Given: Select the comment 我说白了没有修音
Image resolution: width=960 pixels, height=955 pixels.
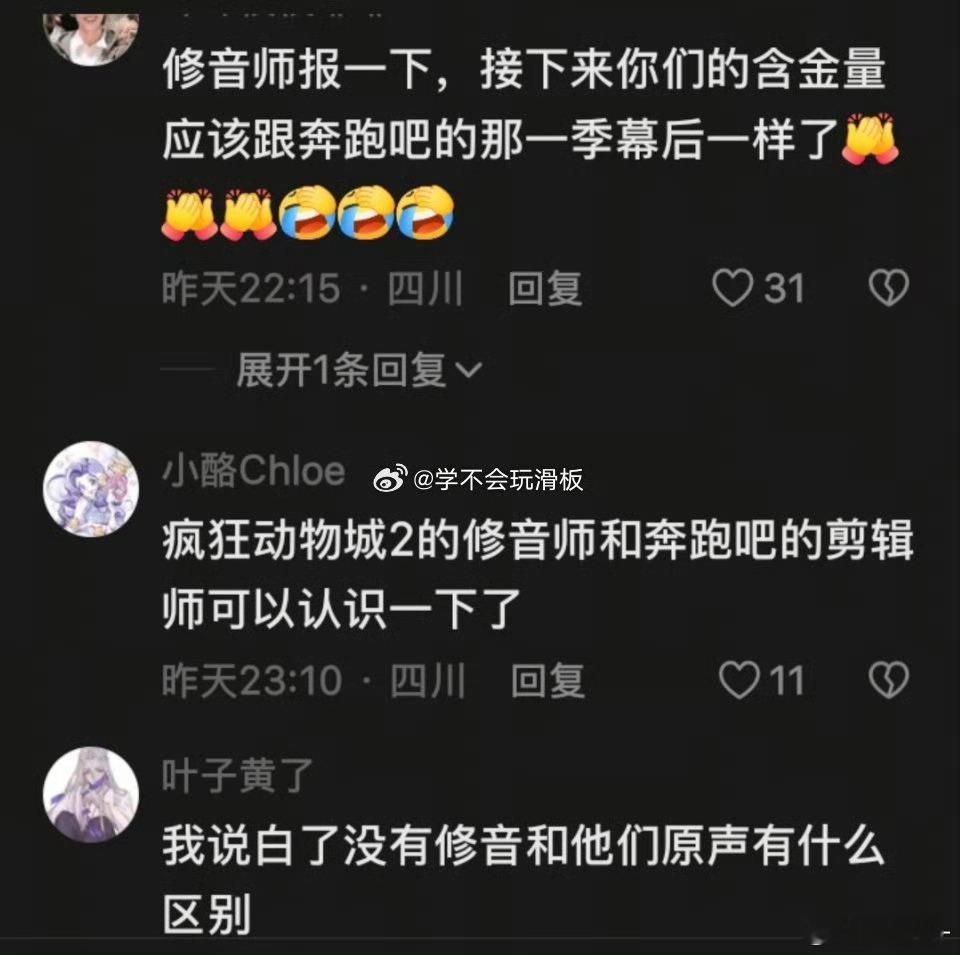Looking at the screenshot, I should pos(523,878).
